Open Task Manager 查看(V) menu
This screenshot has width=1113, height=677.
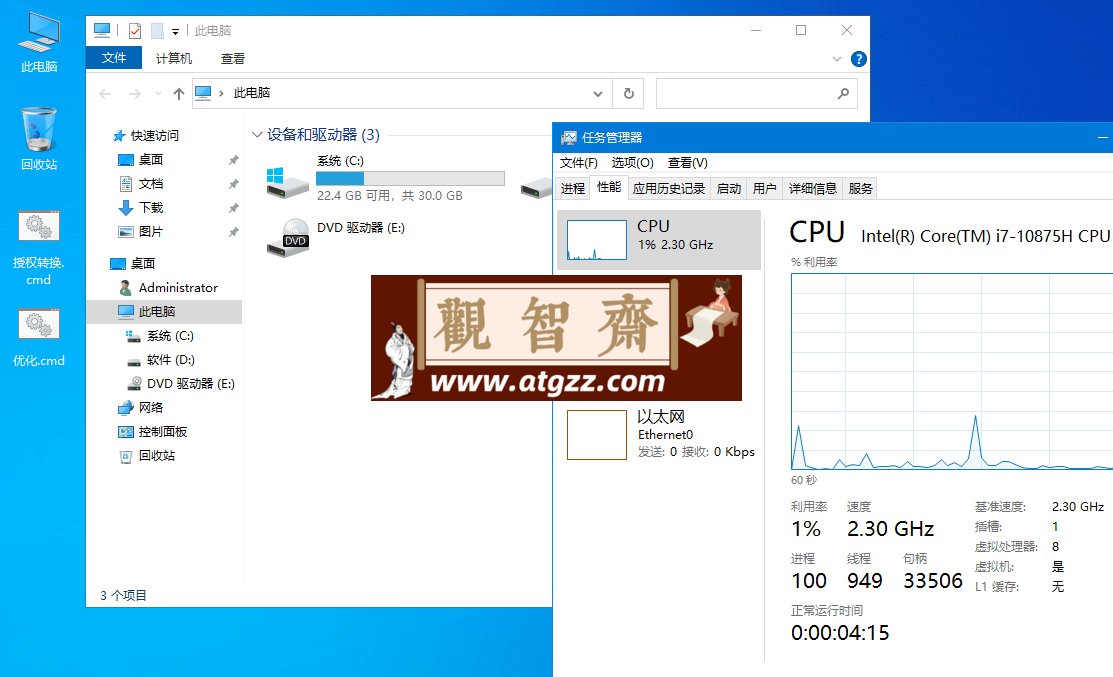687,163
